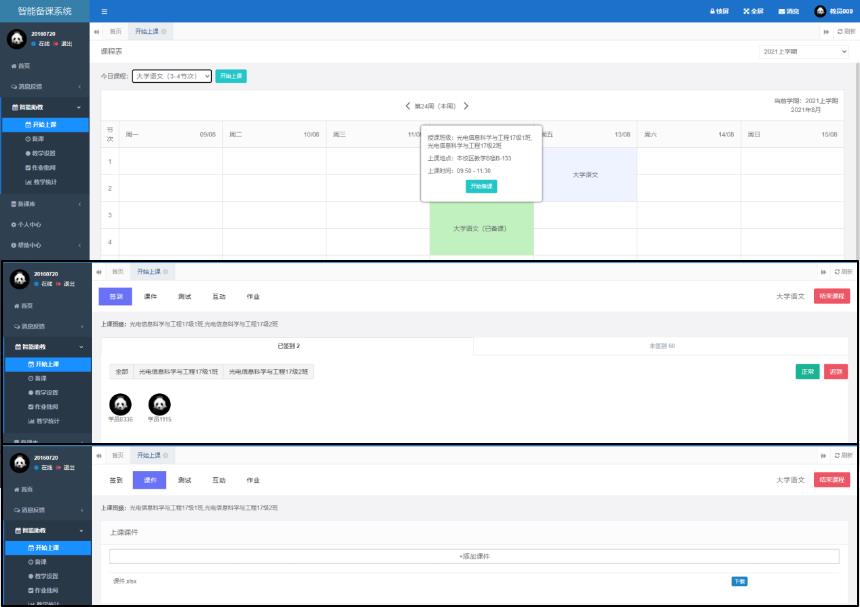This screenshot has height=607, width=860.
Task: Open 个人中心 in the sidebar
Action: [28, 224]
